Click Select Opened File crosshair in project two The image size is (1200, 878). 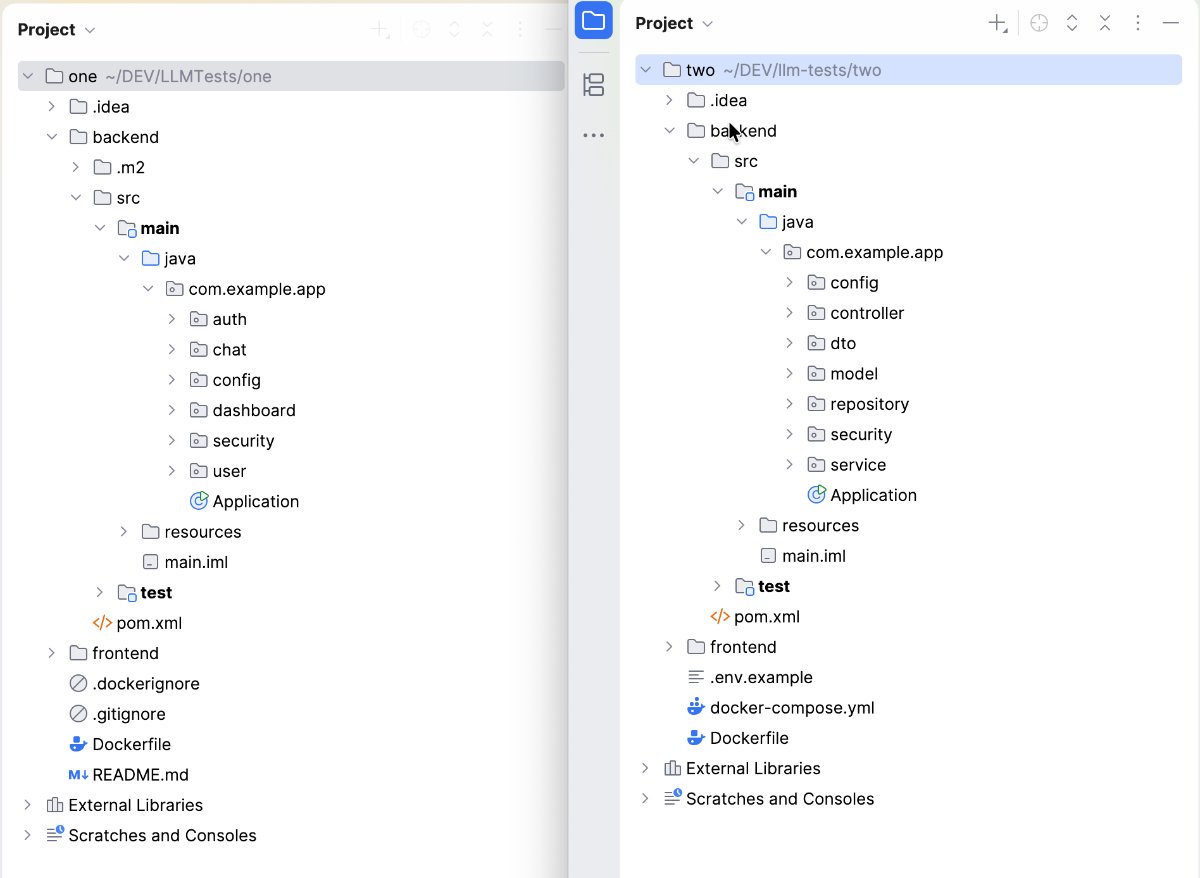(x=1039, y=24)
